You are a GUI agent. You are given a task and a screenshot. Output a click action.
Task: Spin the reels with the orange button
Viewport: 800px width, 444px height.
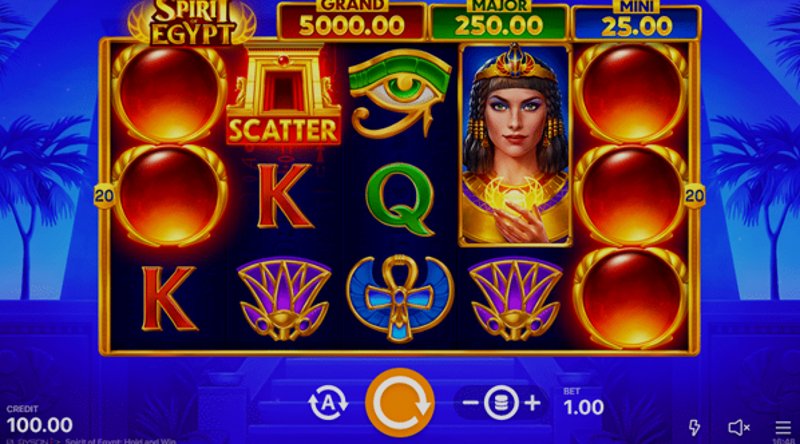[x=400, y=403]
